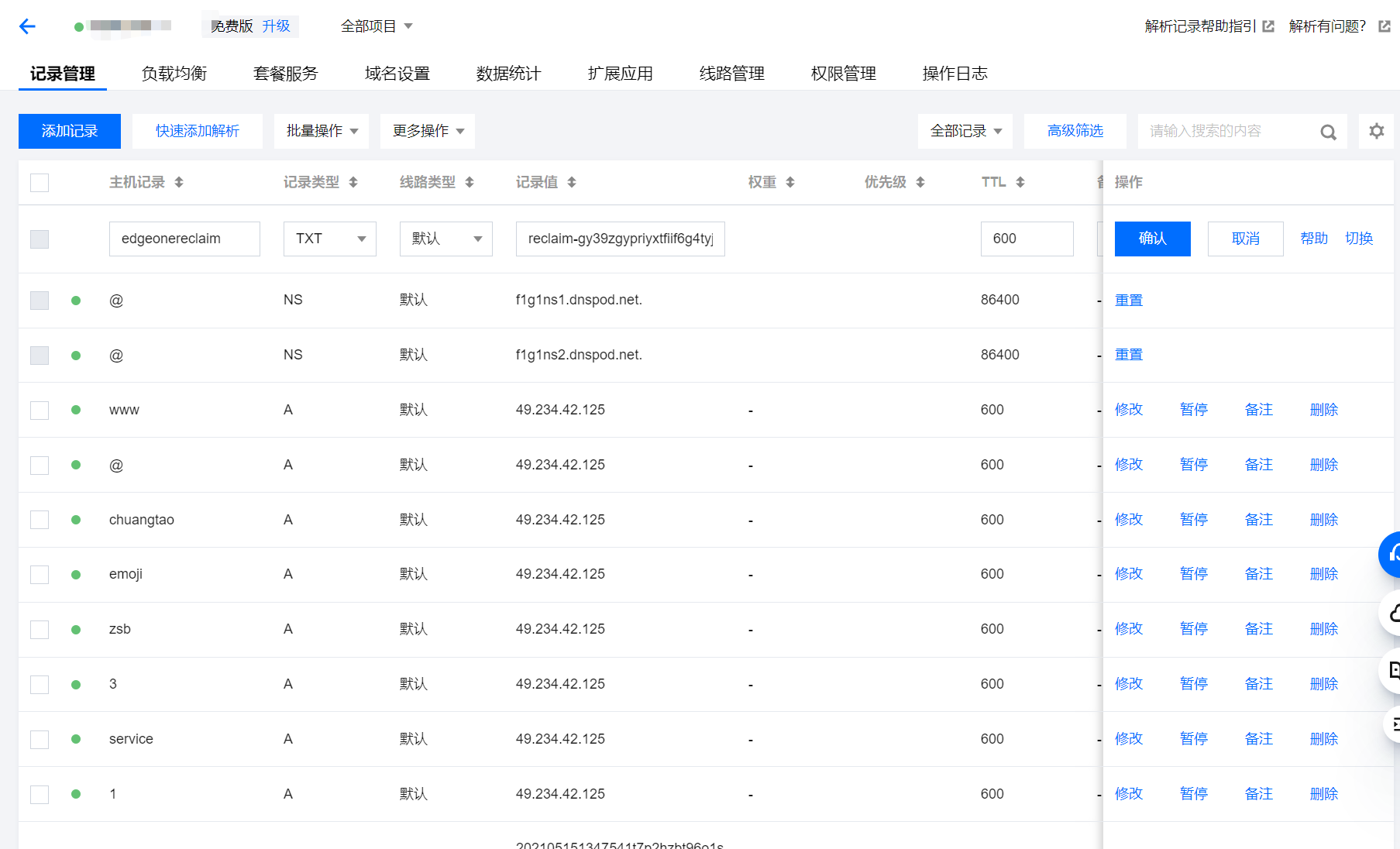The width and height of the screenshot is (1400, 849).
Task: Go to 线路管理 tab
Action: pos(732,74)
